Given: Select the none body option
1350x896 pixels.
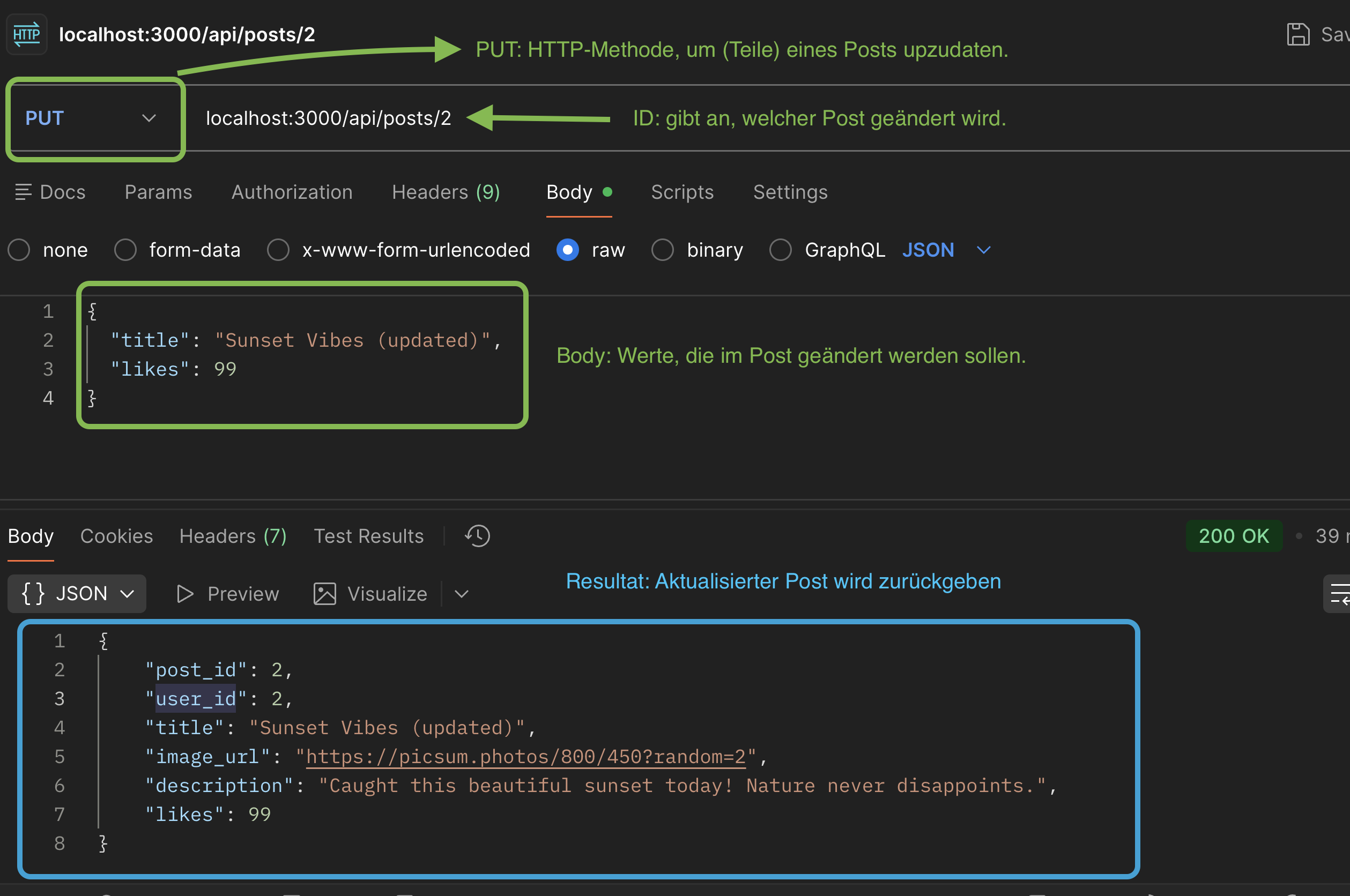Looking at the screenshot, I should click(x=19, y=250).
